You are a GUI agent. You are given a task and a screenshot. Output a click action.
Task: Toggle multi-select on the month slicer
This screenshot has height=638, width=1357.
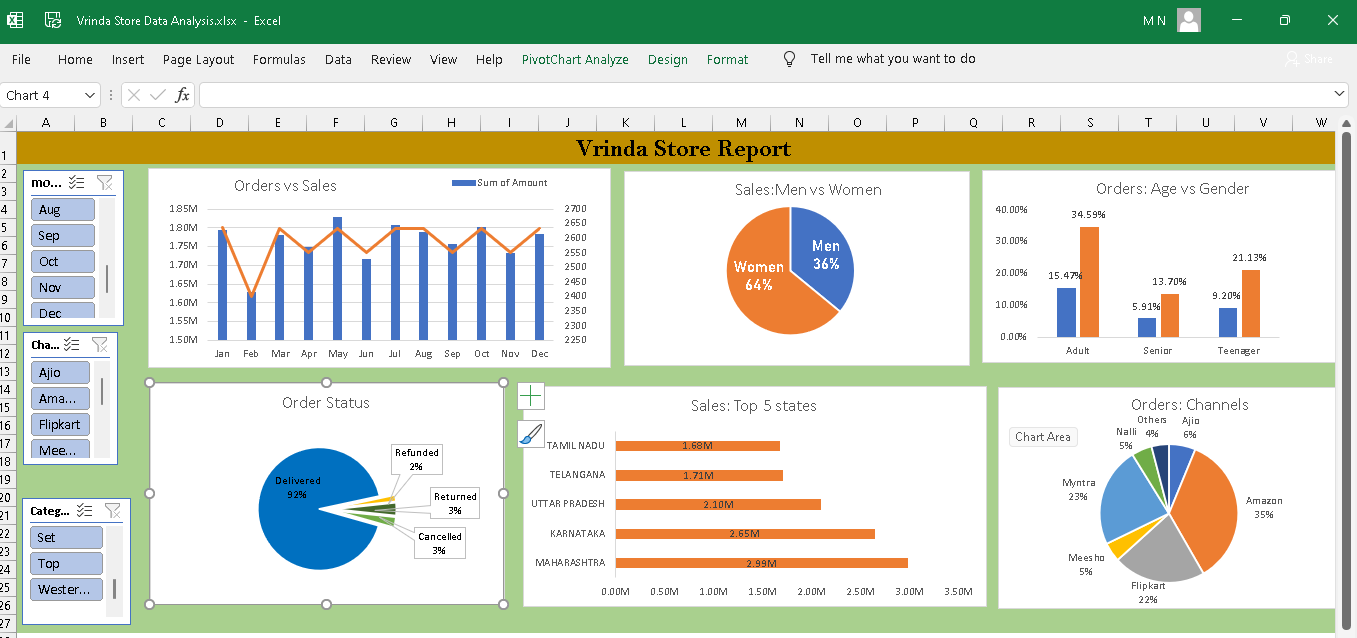coord(76,182)
